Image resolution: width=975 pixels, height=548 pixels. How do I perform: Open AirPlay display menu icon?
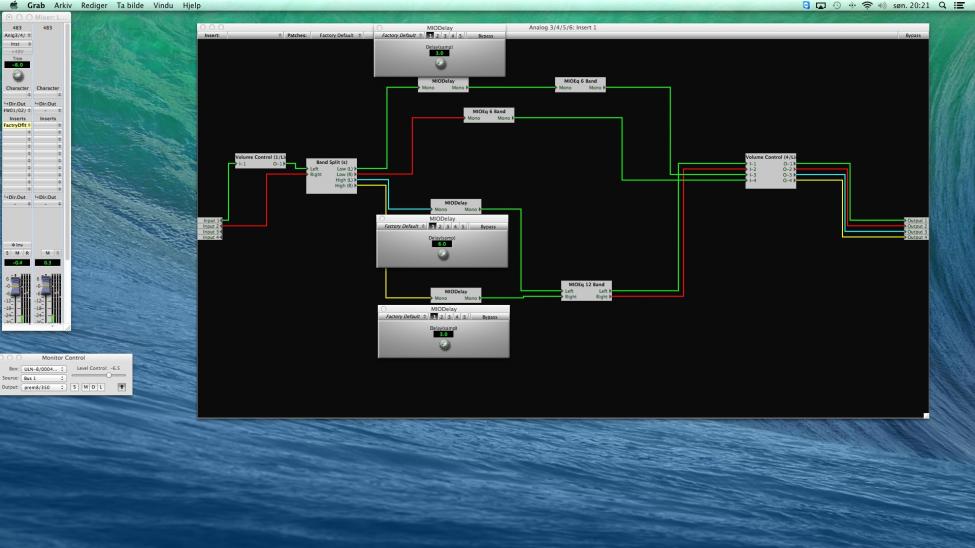tap(821, 6)
